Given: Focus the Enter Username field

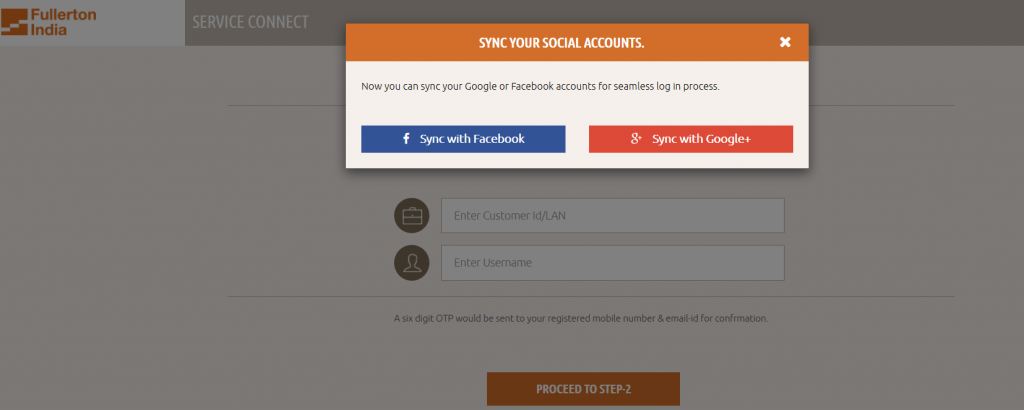Looking at the screenshot, I should pyautogui.click(x=613, y=263).
